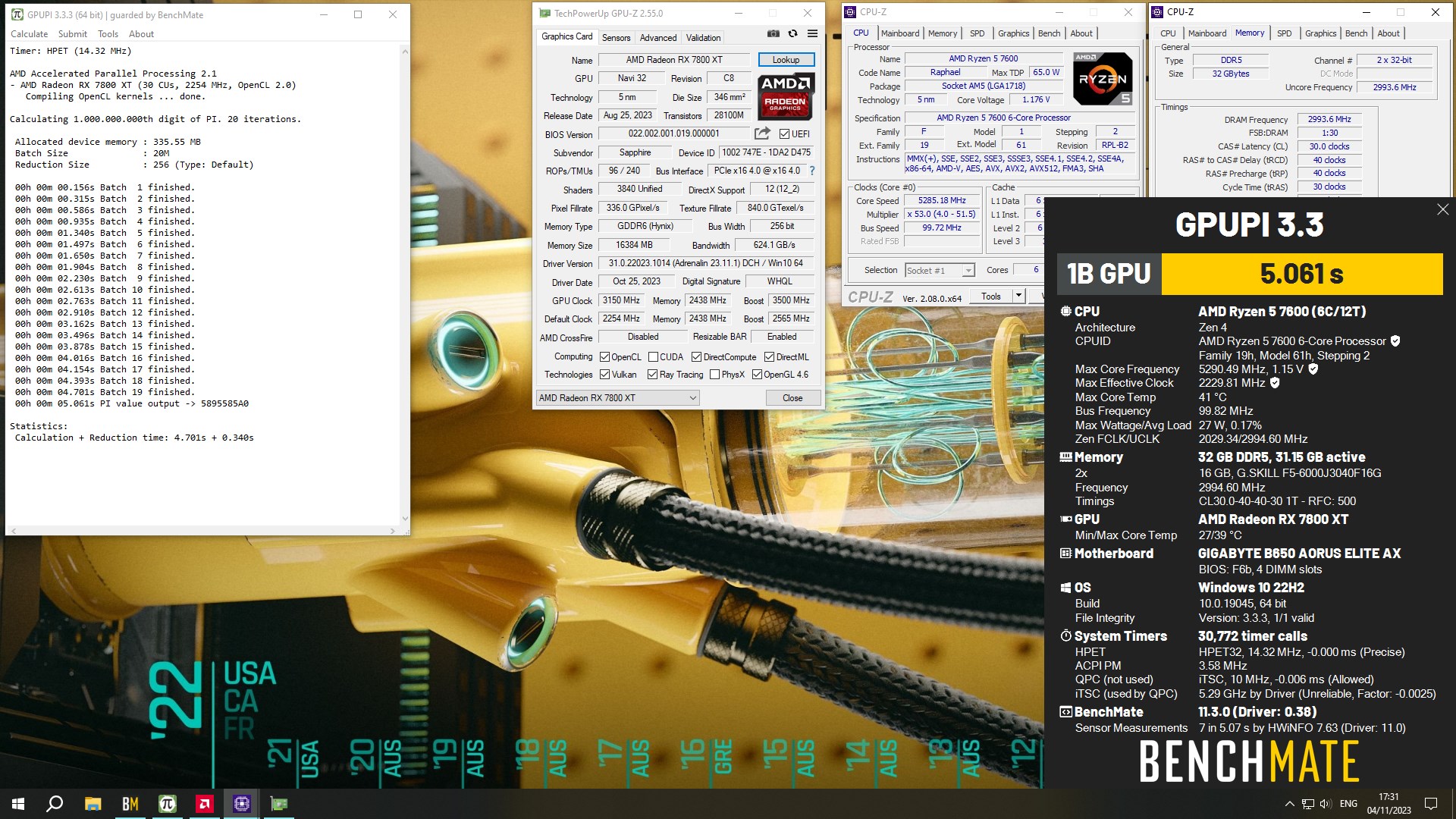
Task: Click the GPUPI horizontal scrollbar
Action: (x=202, y=530)
